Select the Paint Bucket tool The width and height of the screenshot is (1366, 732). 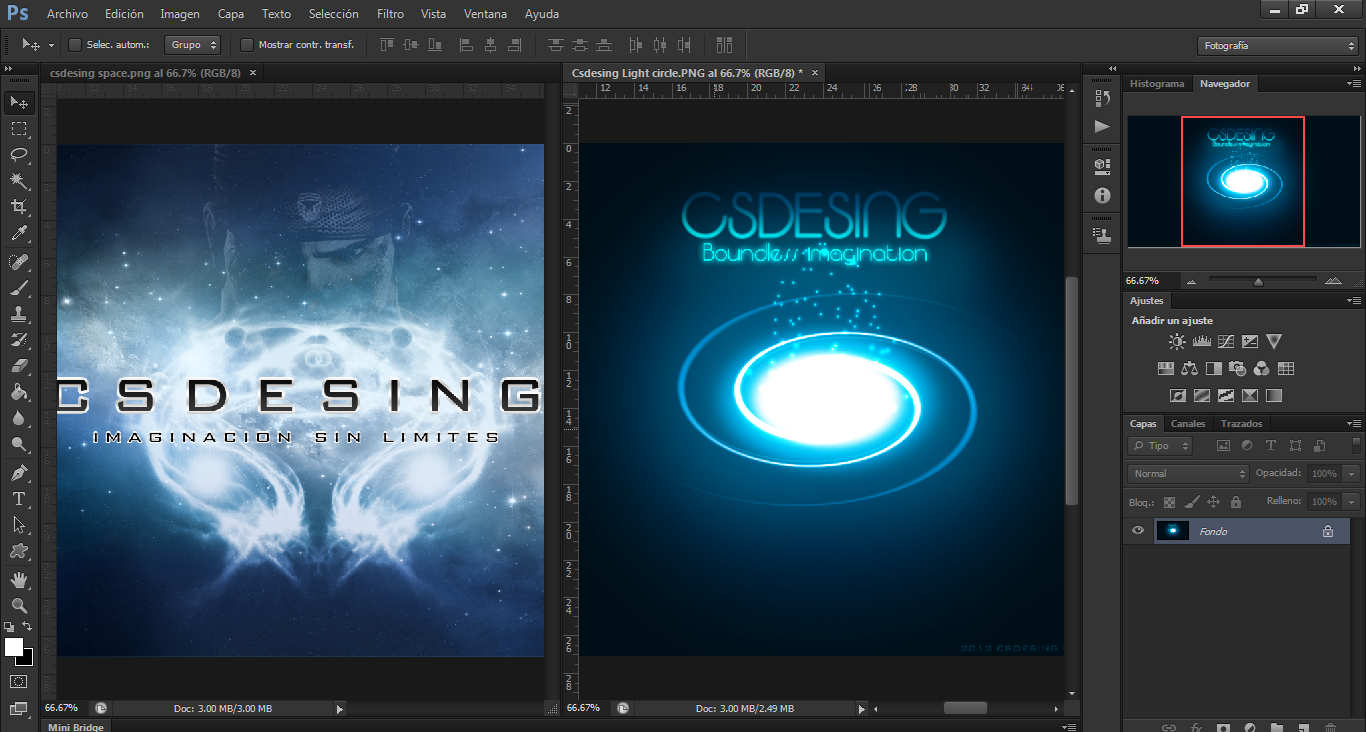coord(19,392)
